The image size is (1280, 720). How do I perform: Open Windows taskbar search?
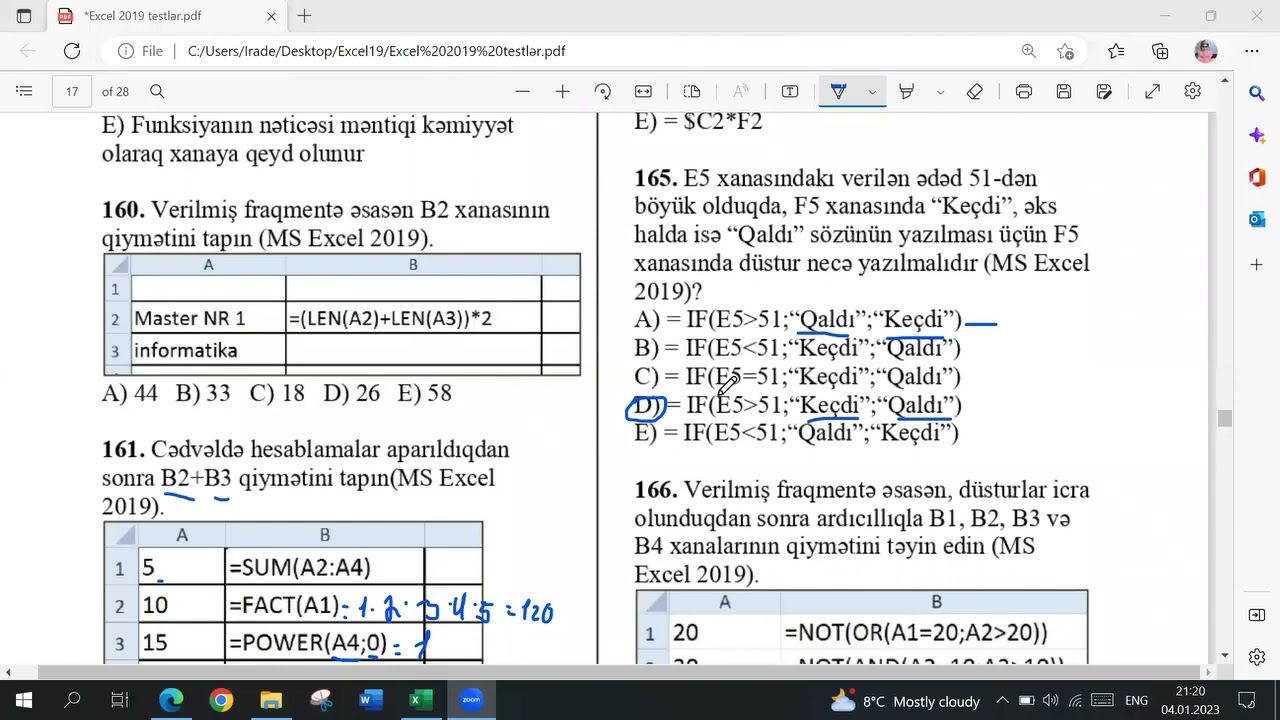point(72,700)
